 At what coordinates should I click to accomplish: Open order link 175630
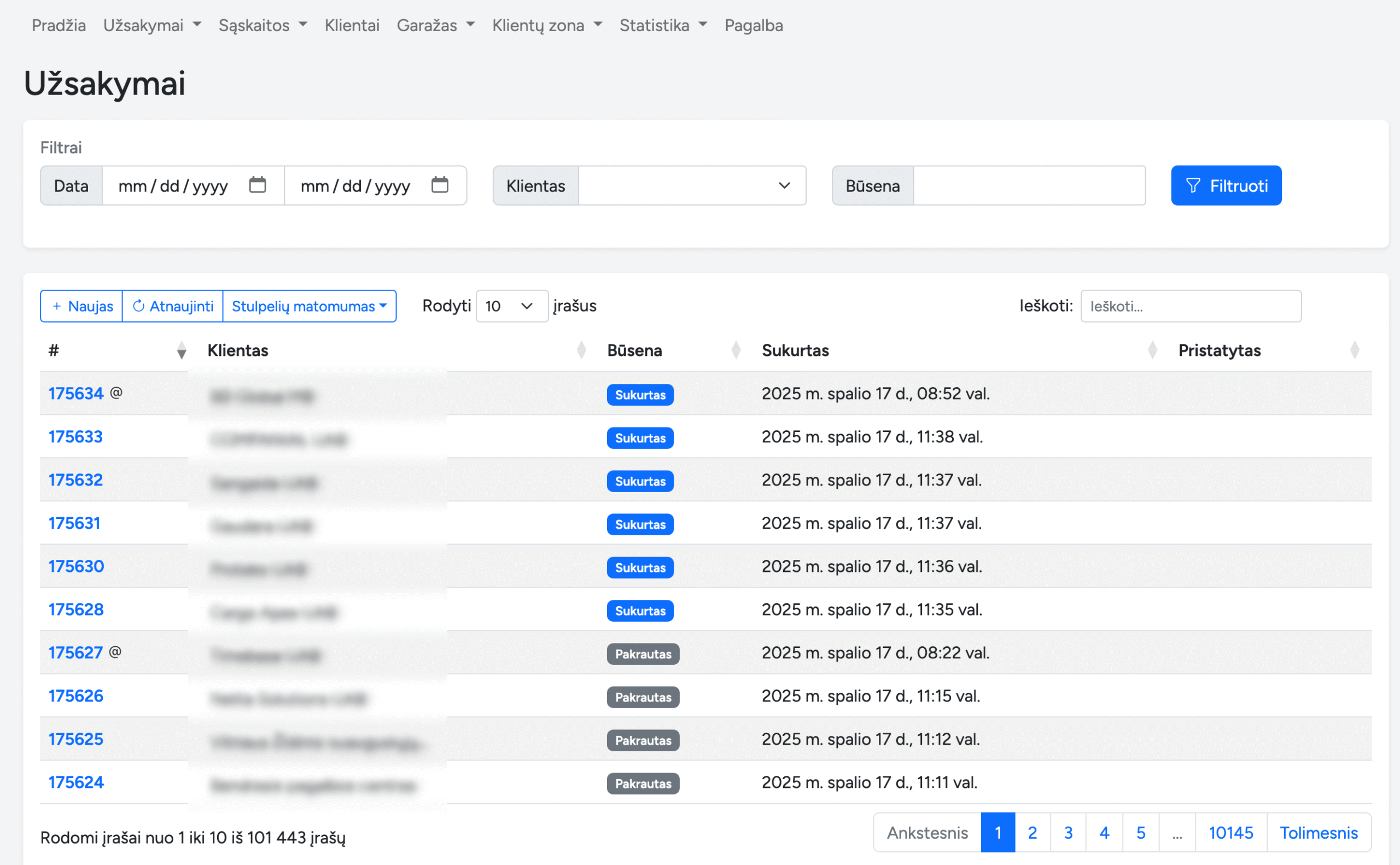point(76,566)
